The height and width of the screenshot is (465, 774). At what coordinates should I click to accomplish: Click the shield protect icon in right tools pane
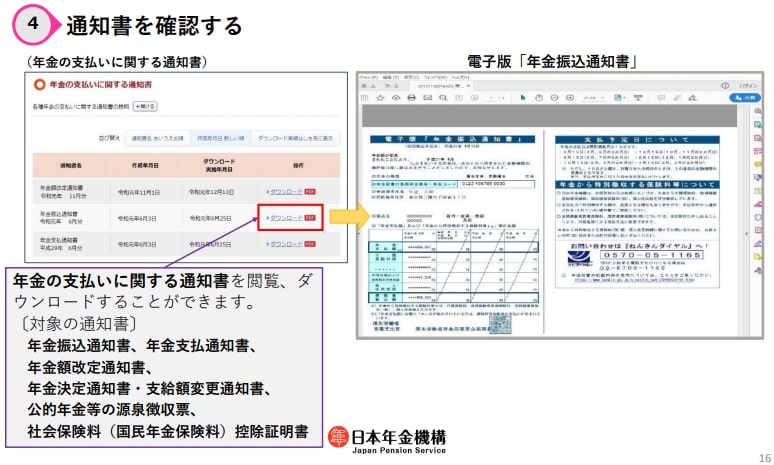click(x=758, y=217)
